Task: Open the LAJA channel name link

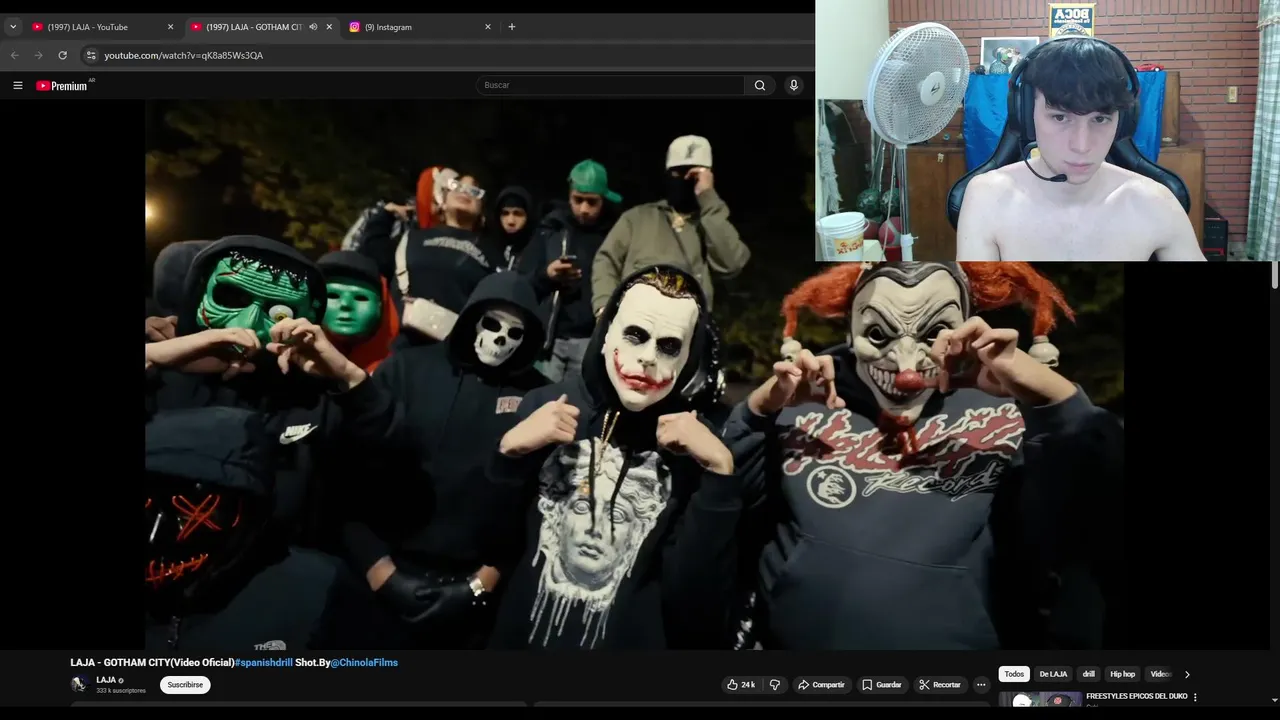Action: pos(106,680)
